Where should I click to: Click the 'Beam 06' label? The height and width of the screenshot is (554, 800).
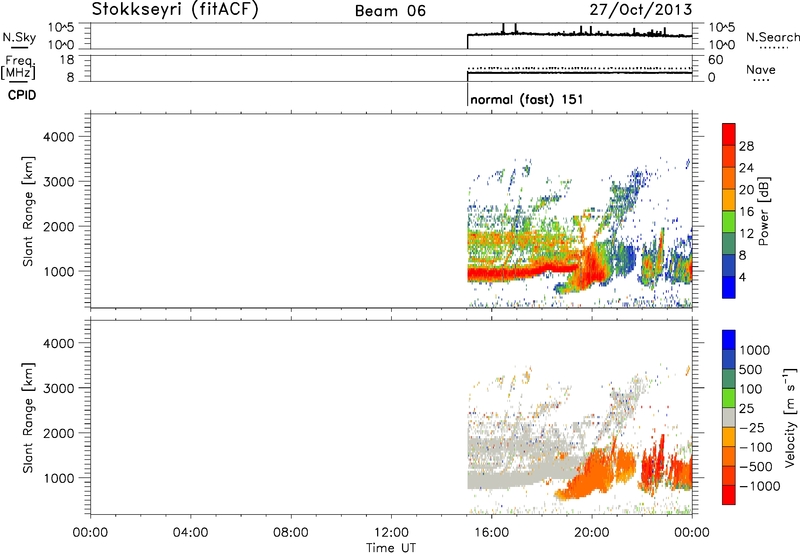(390, 11)
